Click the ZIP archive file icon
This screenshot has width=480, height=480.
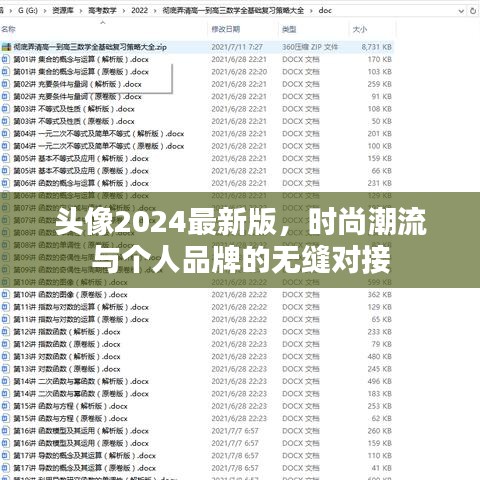pos(6,47)
